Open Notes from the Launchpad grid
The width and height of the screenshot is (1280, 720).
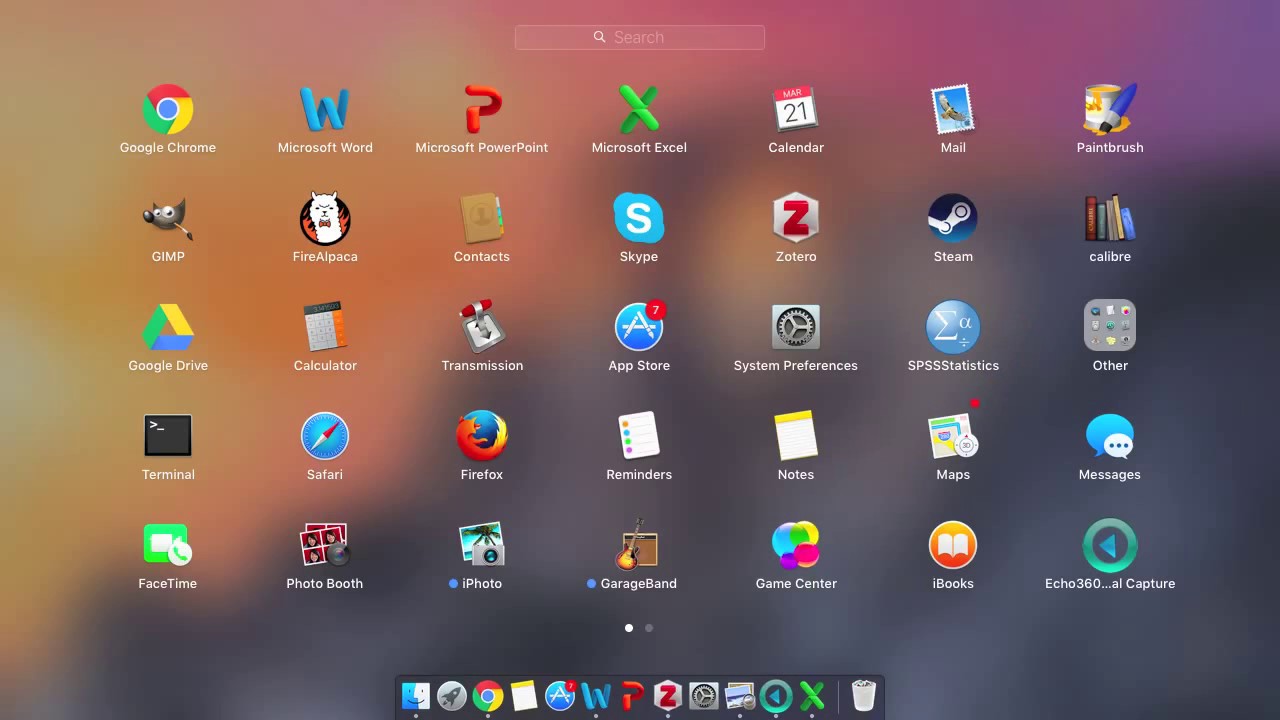tap(796, 437)
